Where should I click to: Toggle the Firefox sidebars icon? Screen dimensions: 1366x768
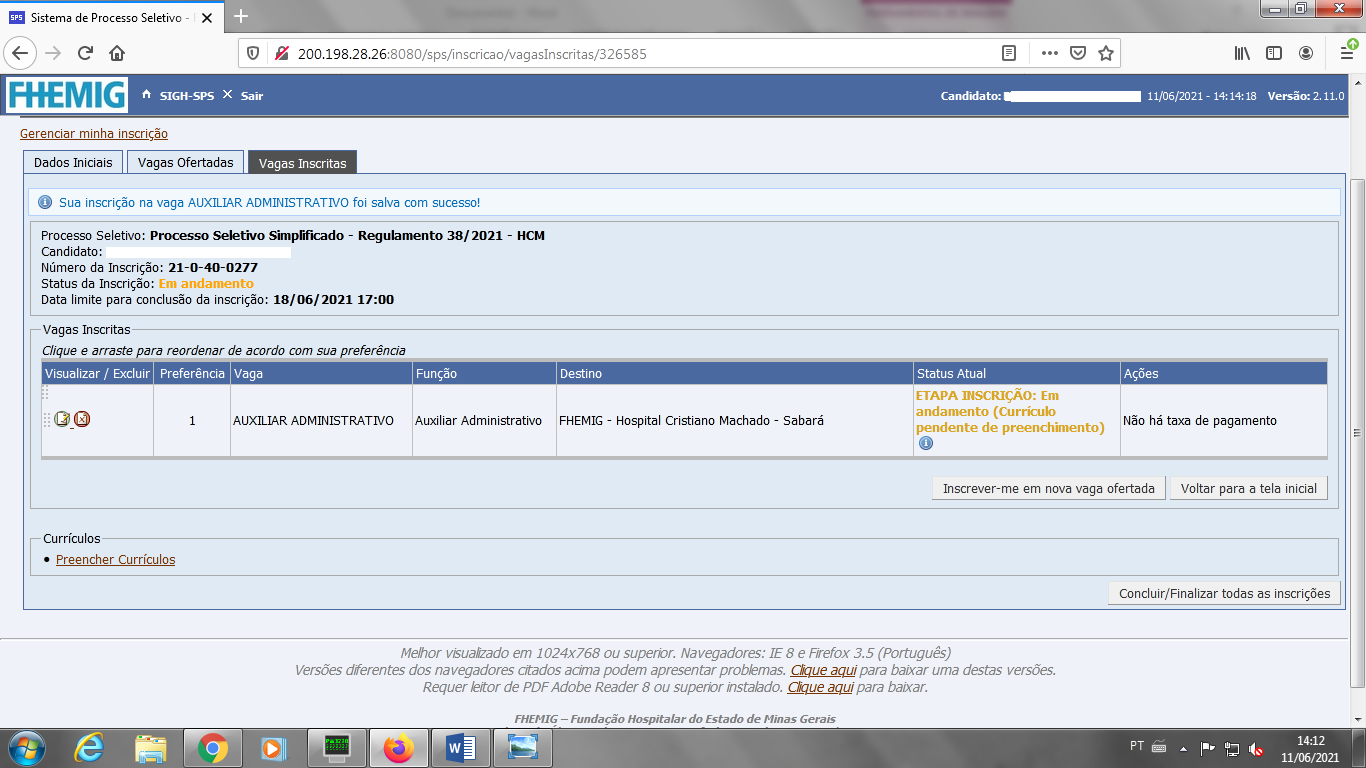click(x=1274, y=53)
